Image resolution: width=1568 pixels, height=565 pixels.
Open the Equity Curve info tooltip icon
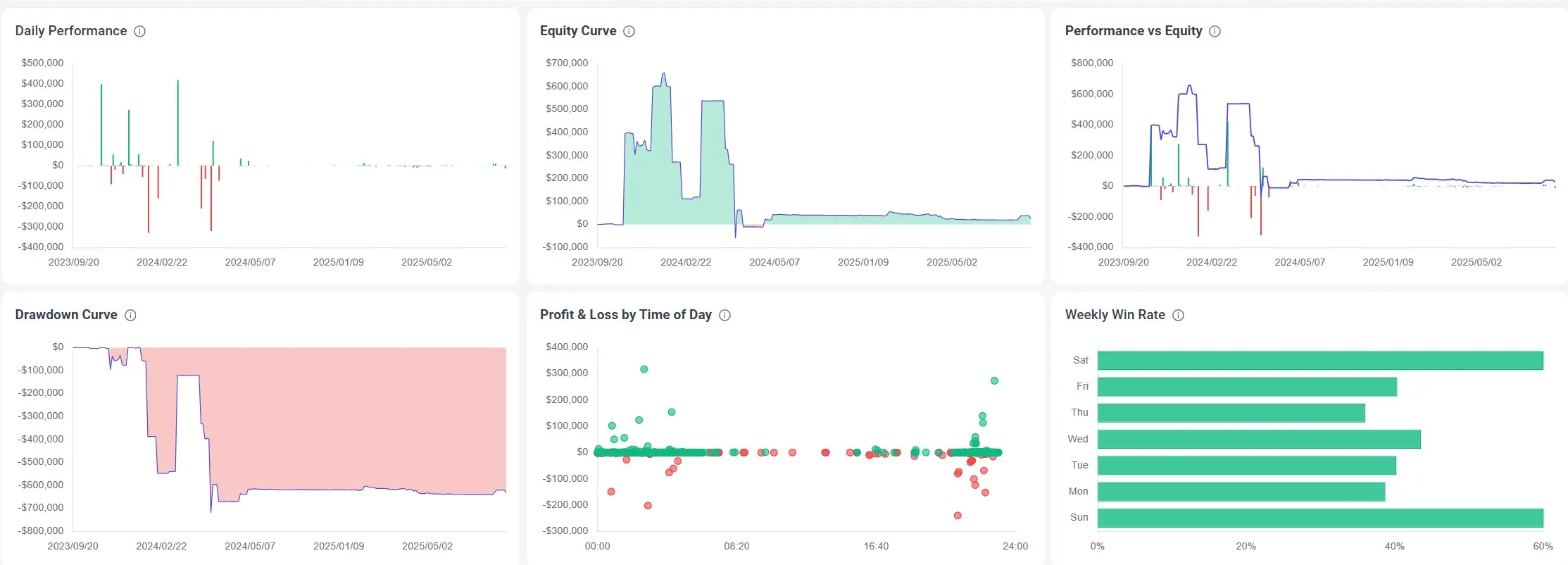click(629, 31)
